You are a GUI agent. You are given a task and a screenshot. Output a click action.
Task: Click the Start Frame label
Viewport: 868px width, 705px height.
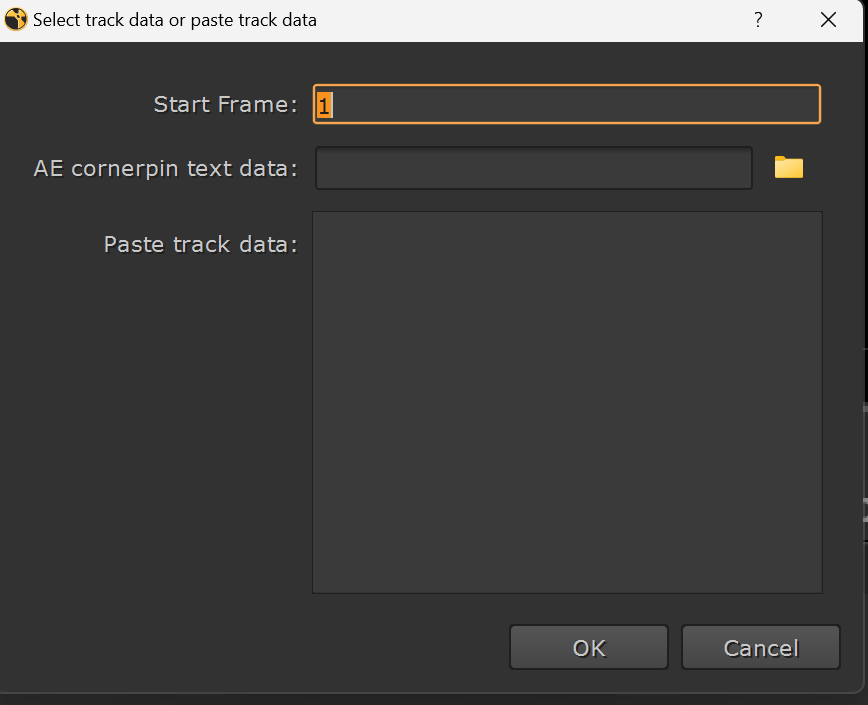225,103
